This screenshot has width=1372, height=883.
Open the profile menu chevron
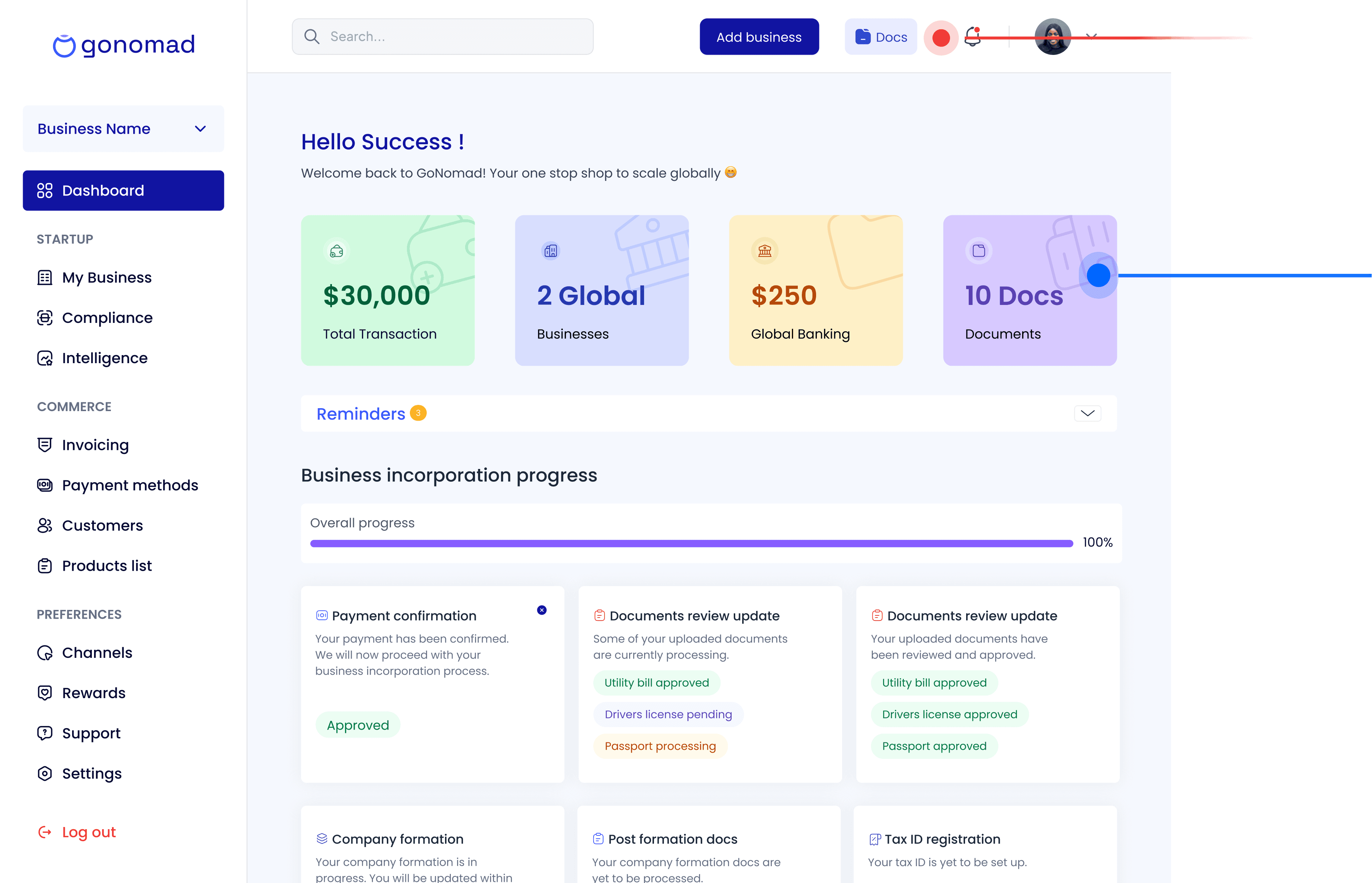[x=1091, y=36]
